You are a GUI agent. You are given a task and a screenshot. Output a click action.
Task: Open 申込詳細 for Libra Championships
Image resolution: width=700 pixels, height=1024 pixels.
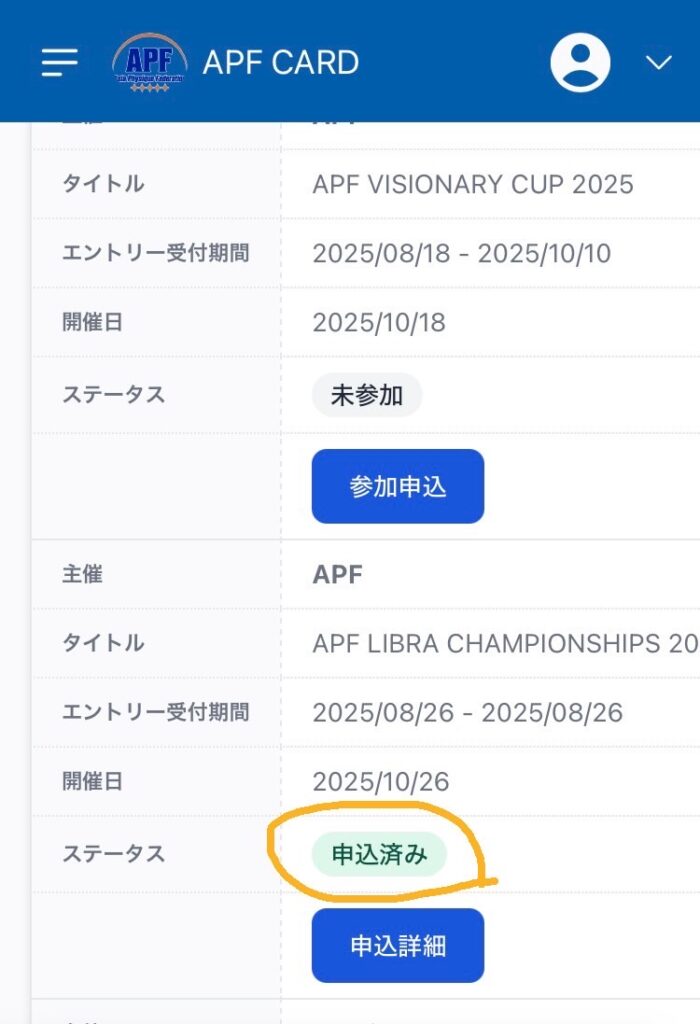click(397, 945)
